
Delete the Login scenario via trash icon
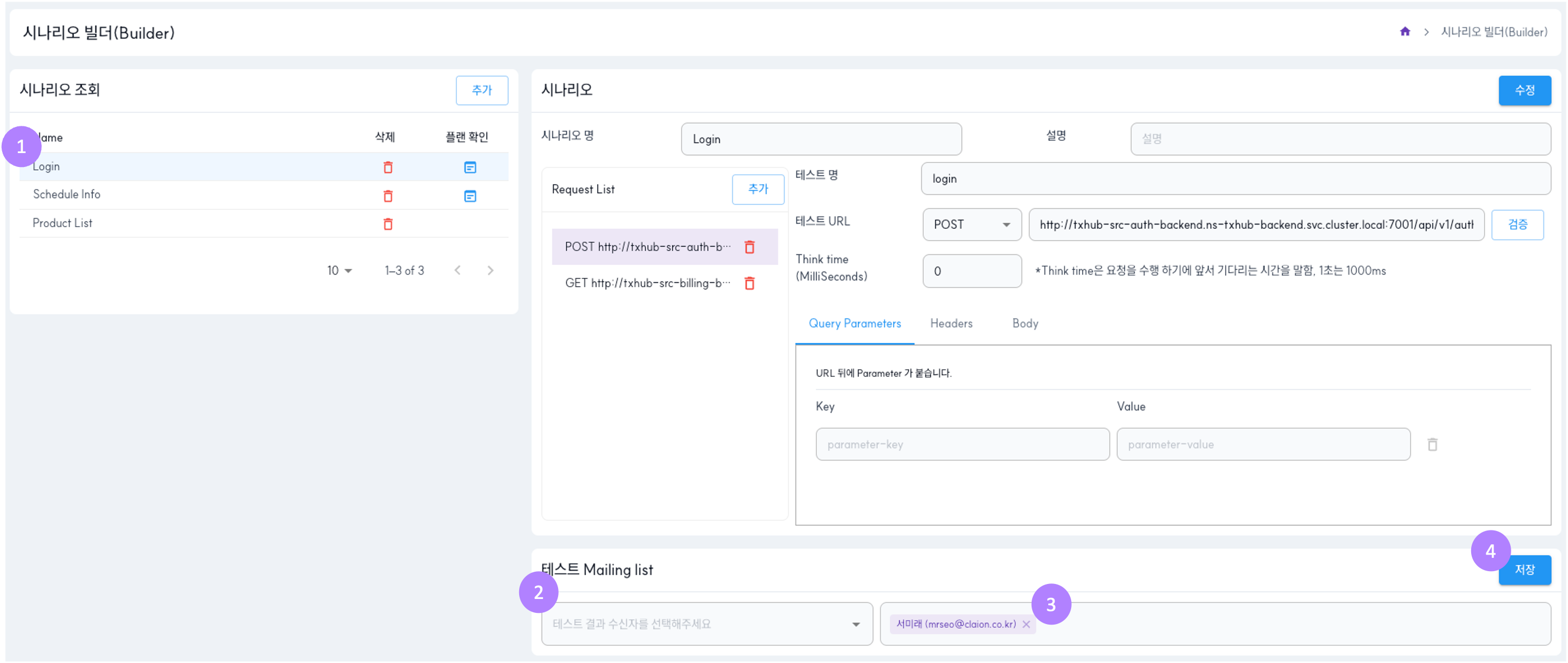pos(388,167)
